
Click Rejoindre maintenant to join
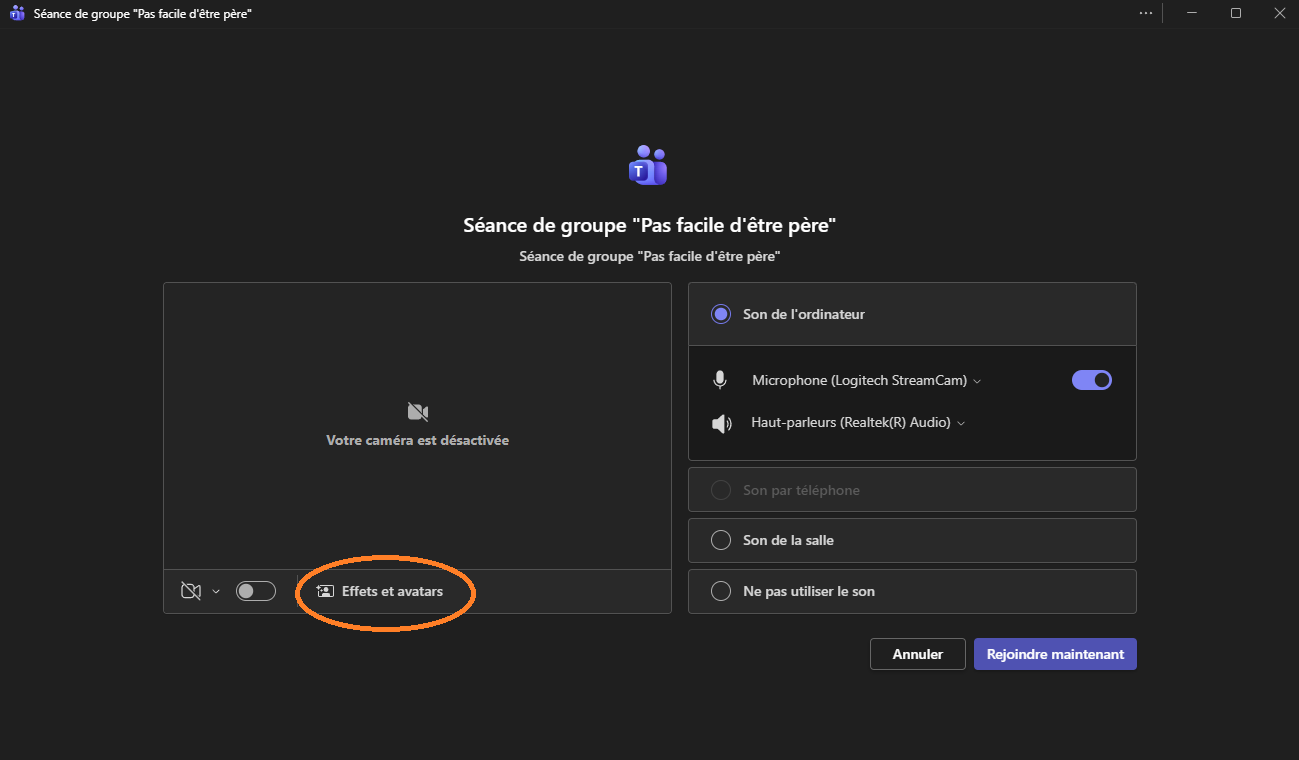(1054, 653)
